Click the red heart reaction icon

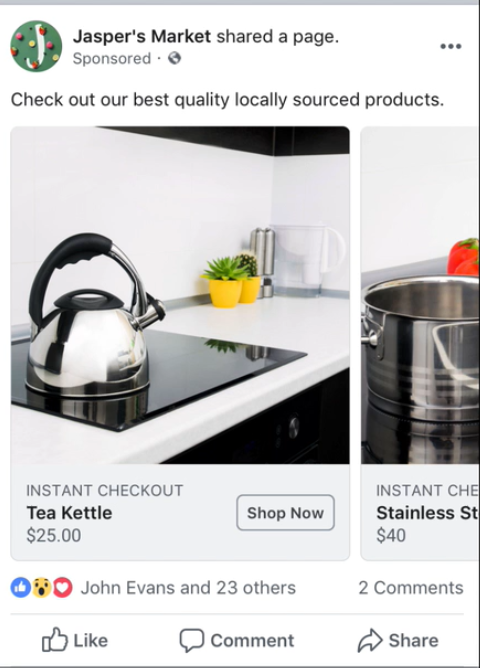pyautogui.click(x=62, y=588)
